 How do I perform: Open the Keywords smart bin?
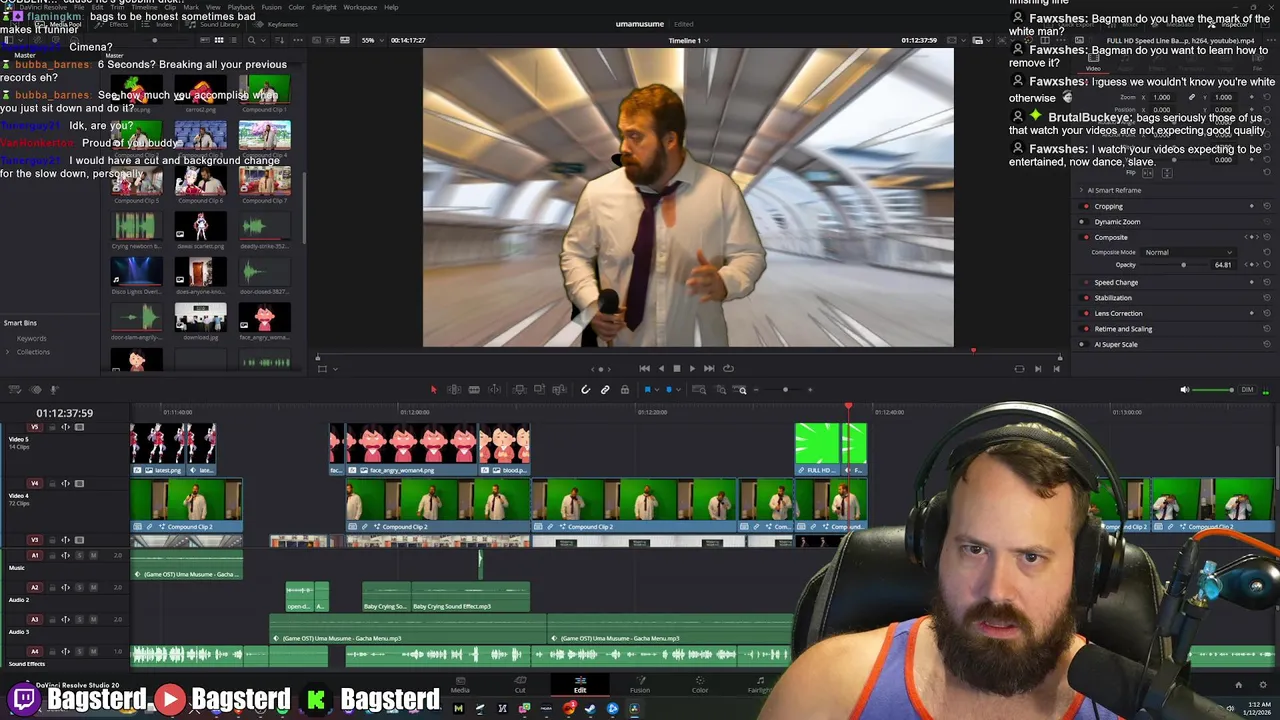click(x=31, y=338)
